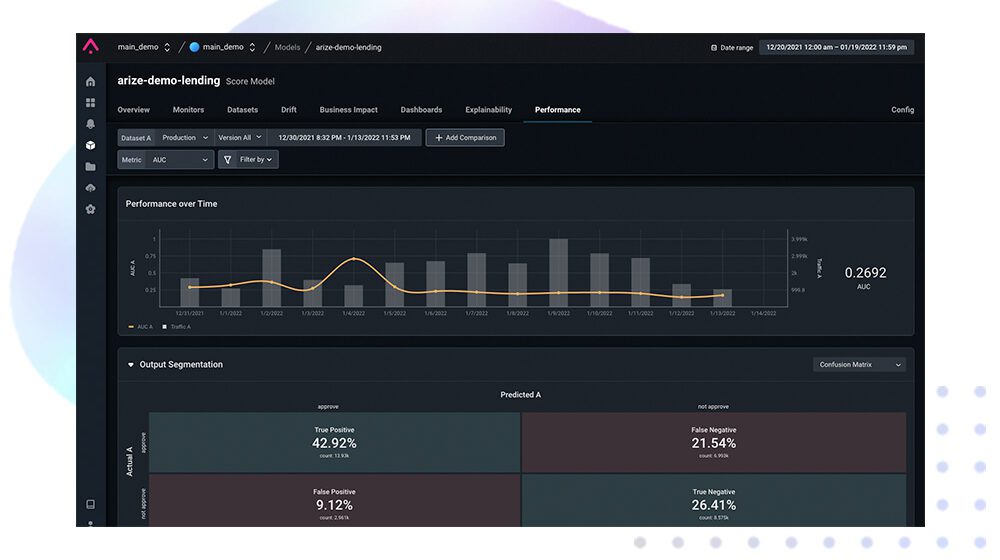Switch to the Datasets tab
Viewport: 1000px width, 560px height.
(242, 110)
